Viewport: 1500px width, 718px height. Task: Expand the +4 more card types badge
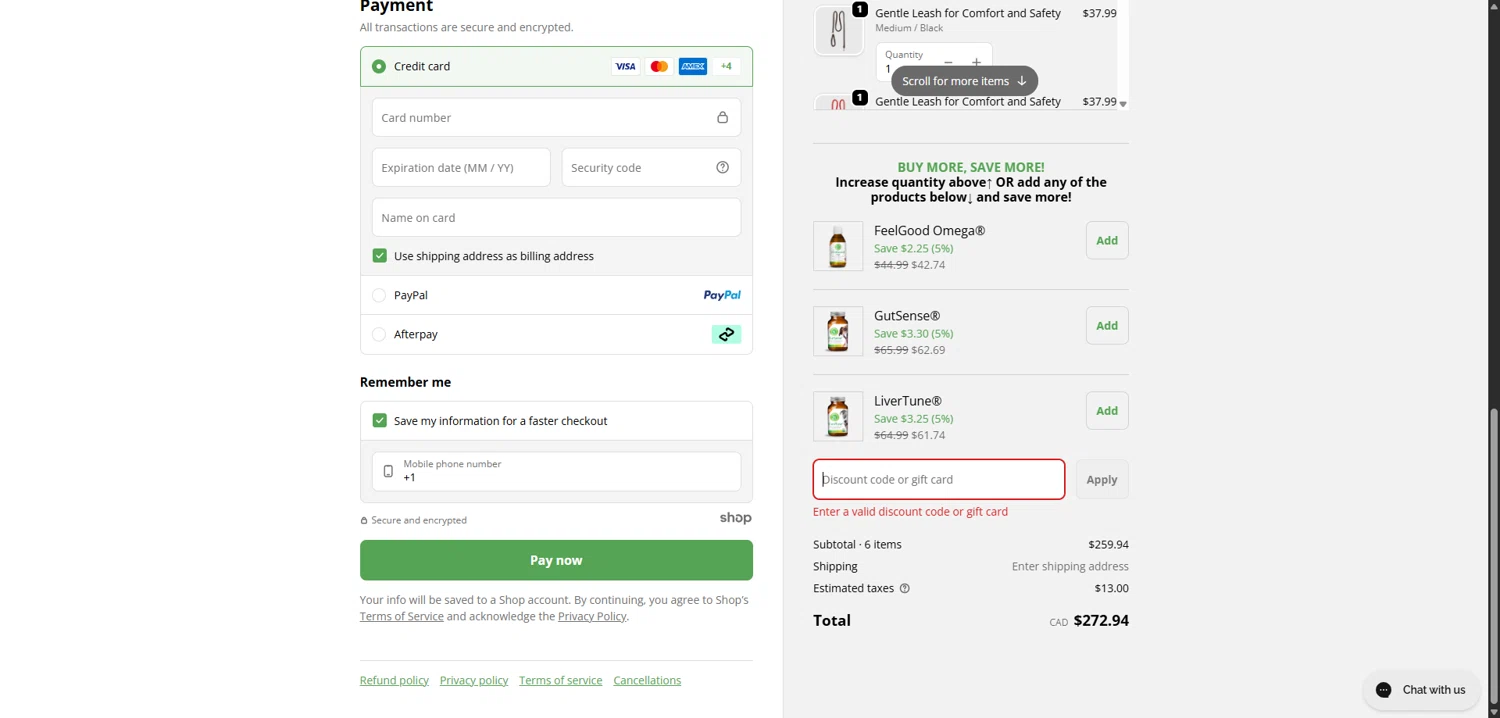tap(726, 67)
